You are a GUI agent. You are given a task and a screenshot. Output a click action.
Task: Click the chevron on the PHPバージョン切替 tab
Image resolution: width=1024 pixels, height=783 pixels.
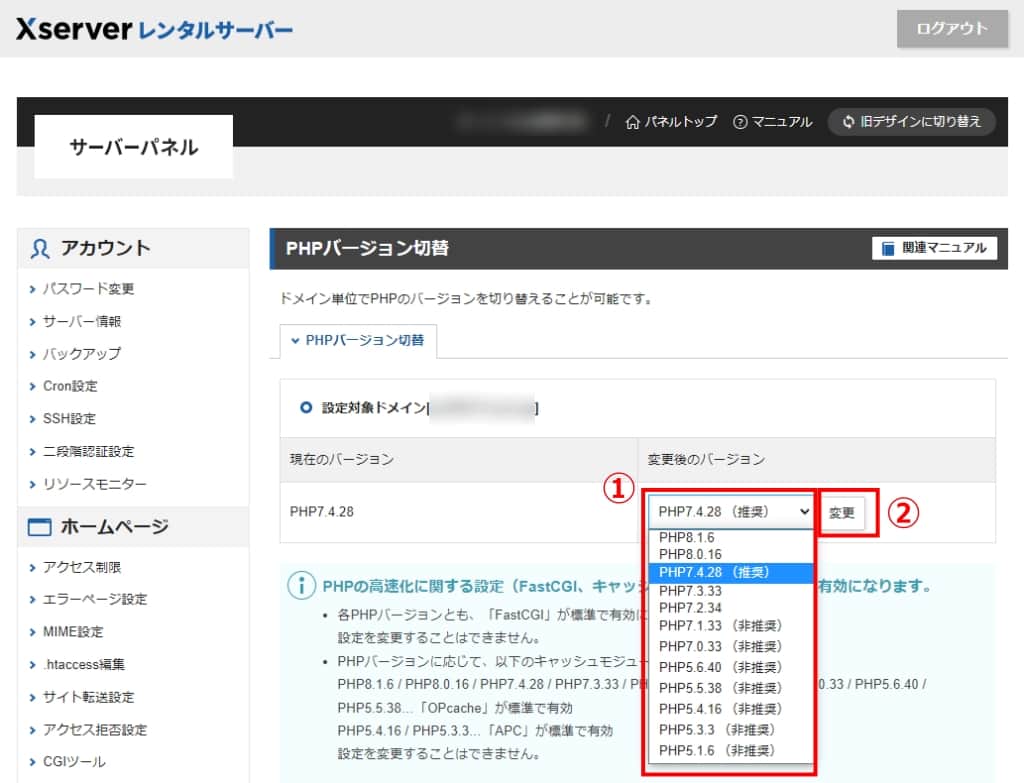[x=295, y=341]
